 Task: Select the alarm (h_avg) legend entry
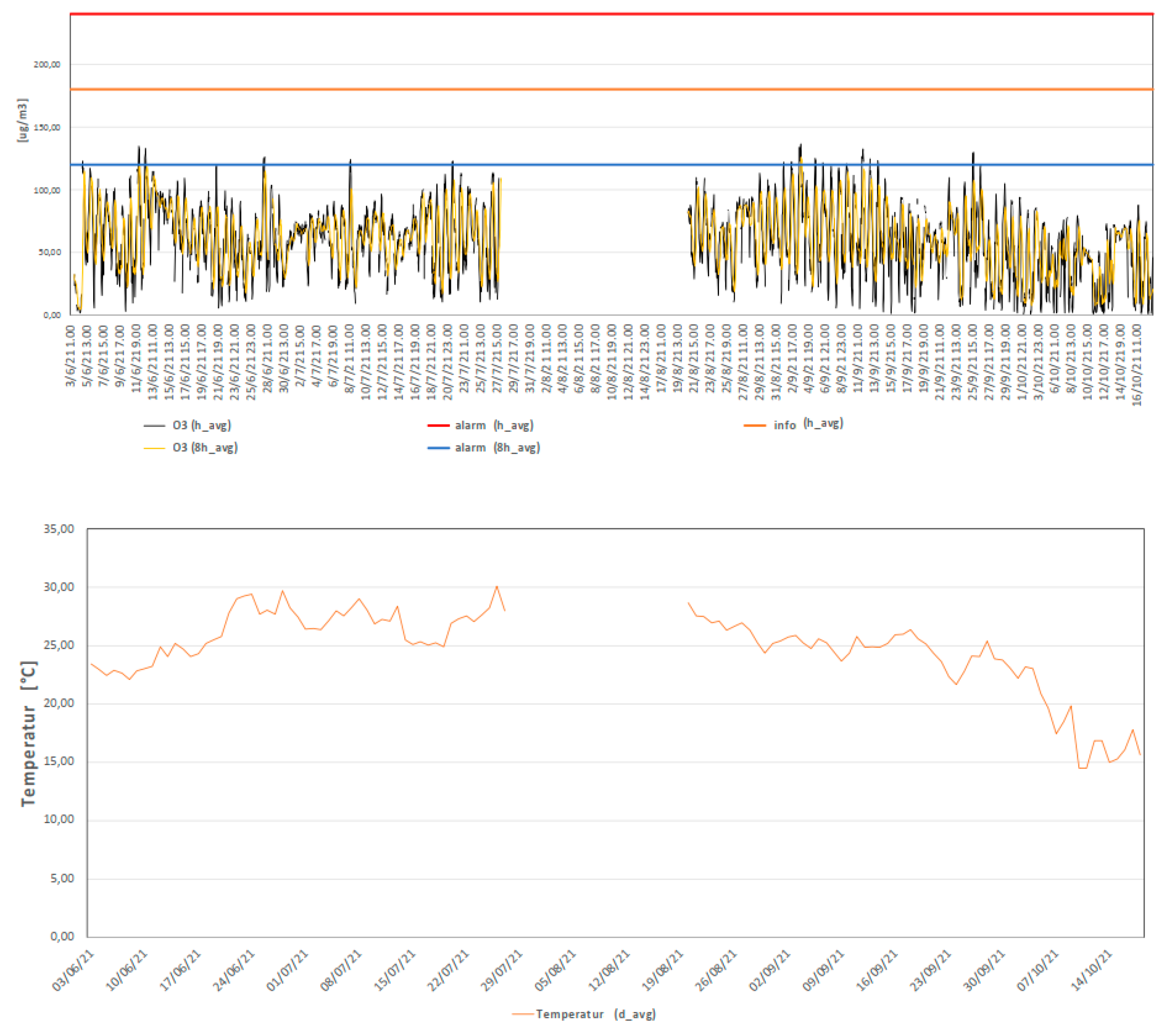coord(494,425)
